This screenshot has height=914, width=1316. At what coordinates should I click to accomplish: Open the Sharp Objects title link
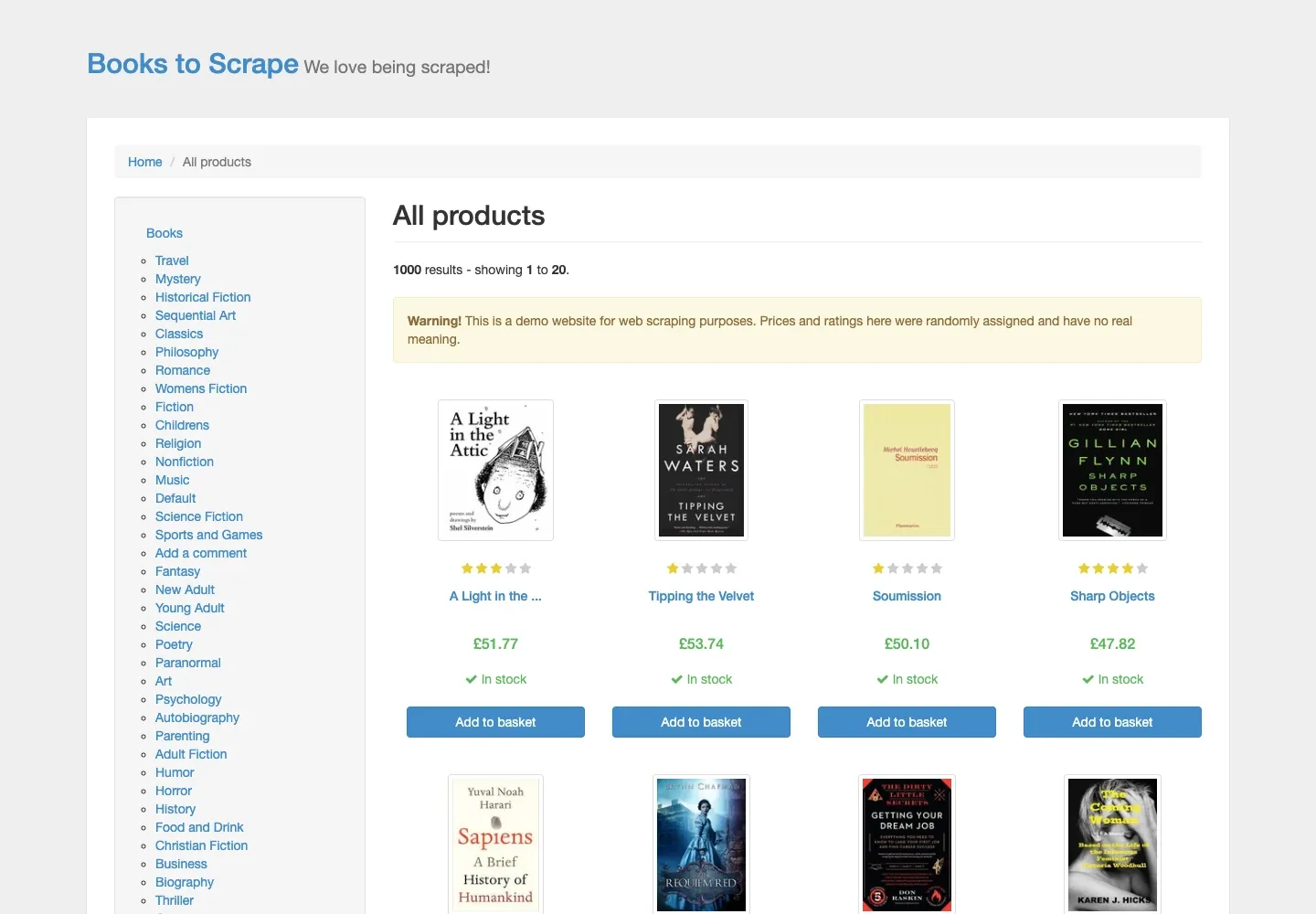(1112, 596)
